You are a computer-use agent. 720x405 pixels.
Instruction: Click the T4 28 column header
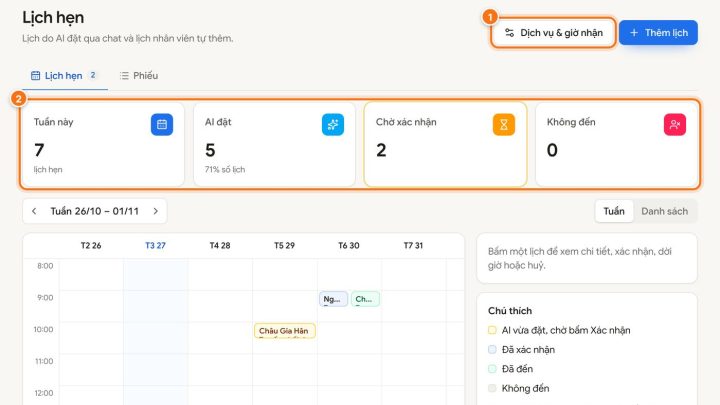click(220, 246)
